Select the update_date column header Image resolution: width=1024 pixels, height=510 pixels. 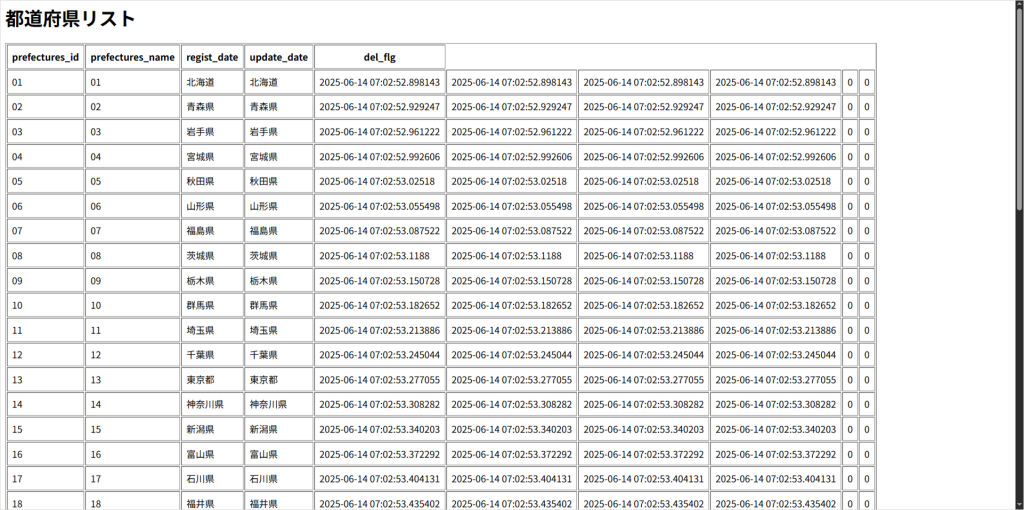[x=278, y=57]
